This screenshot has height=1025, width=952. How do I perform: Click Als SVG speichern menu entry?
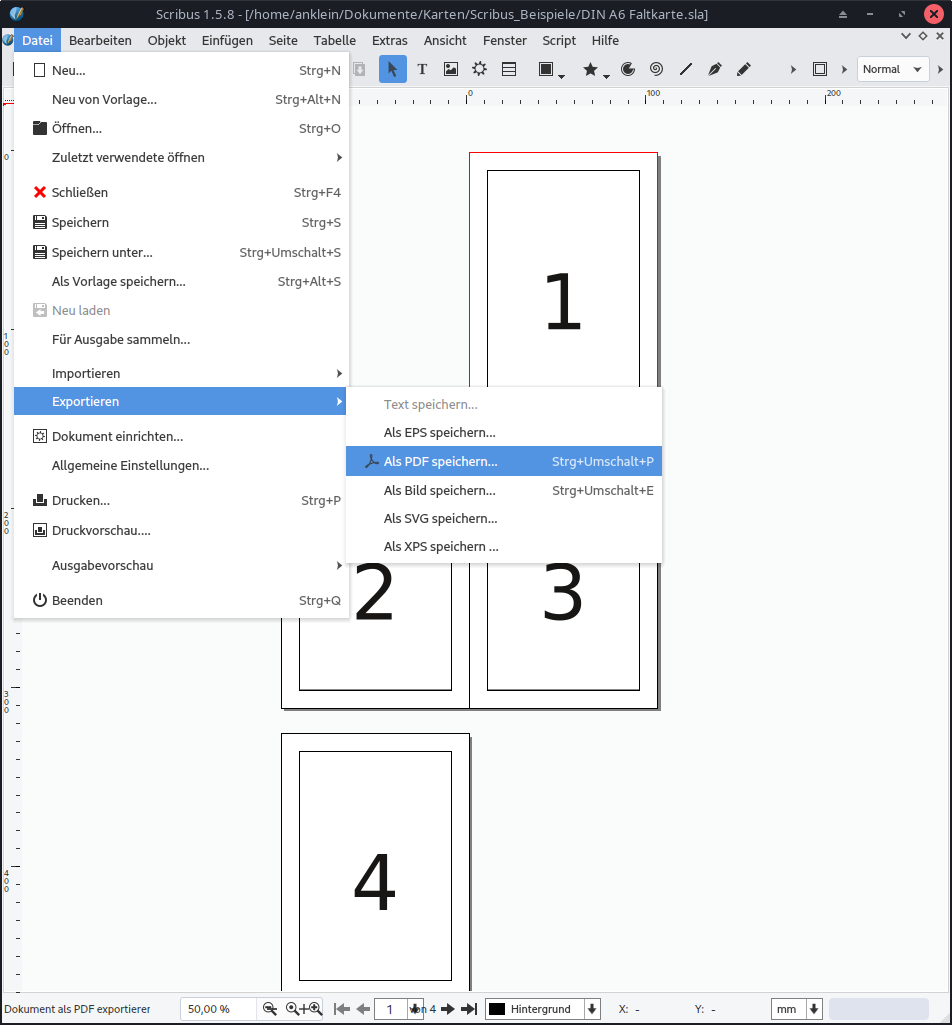click(440, 518)
